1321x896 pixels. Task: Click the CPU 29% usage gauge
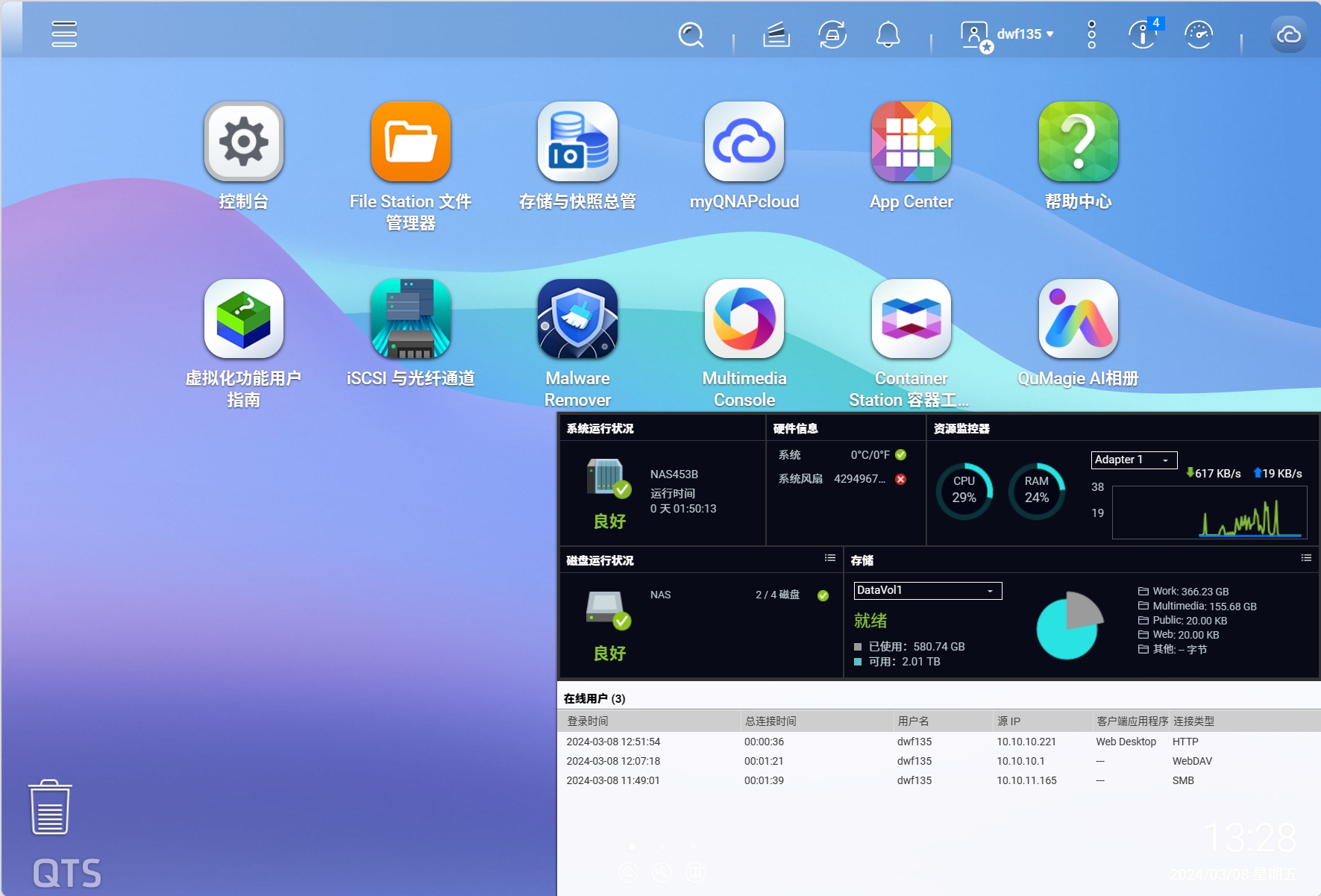pos(964,491)
